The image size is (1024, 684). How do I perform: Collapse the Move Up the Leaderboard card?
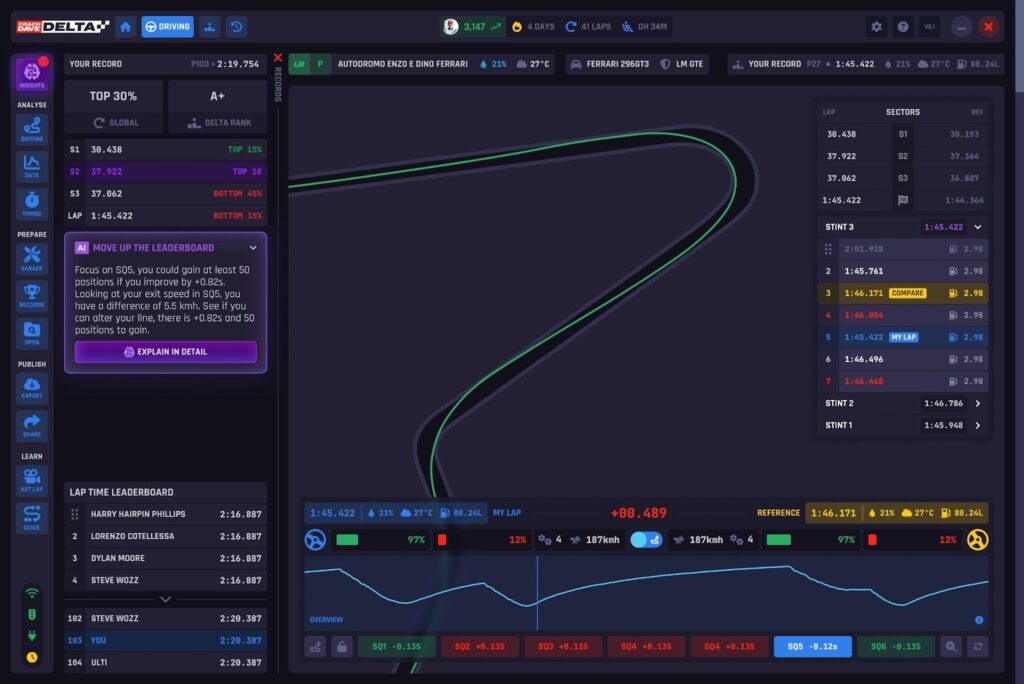click(253, 247)
